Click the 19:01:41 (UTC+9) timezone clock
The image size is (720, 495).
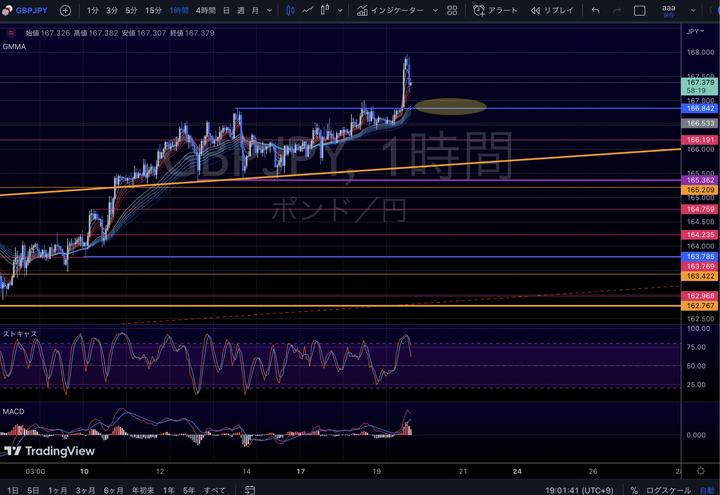click(579, 490)
